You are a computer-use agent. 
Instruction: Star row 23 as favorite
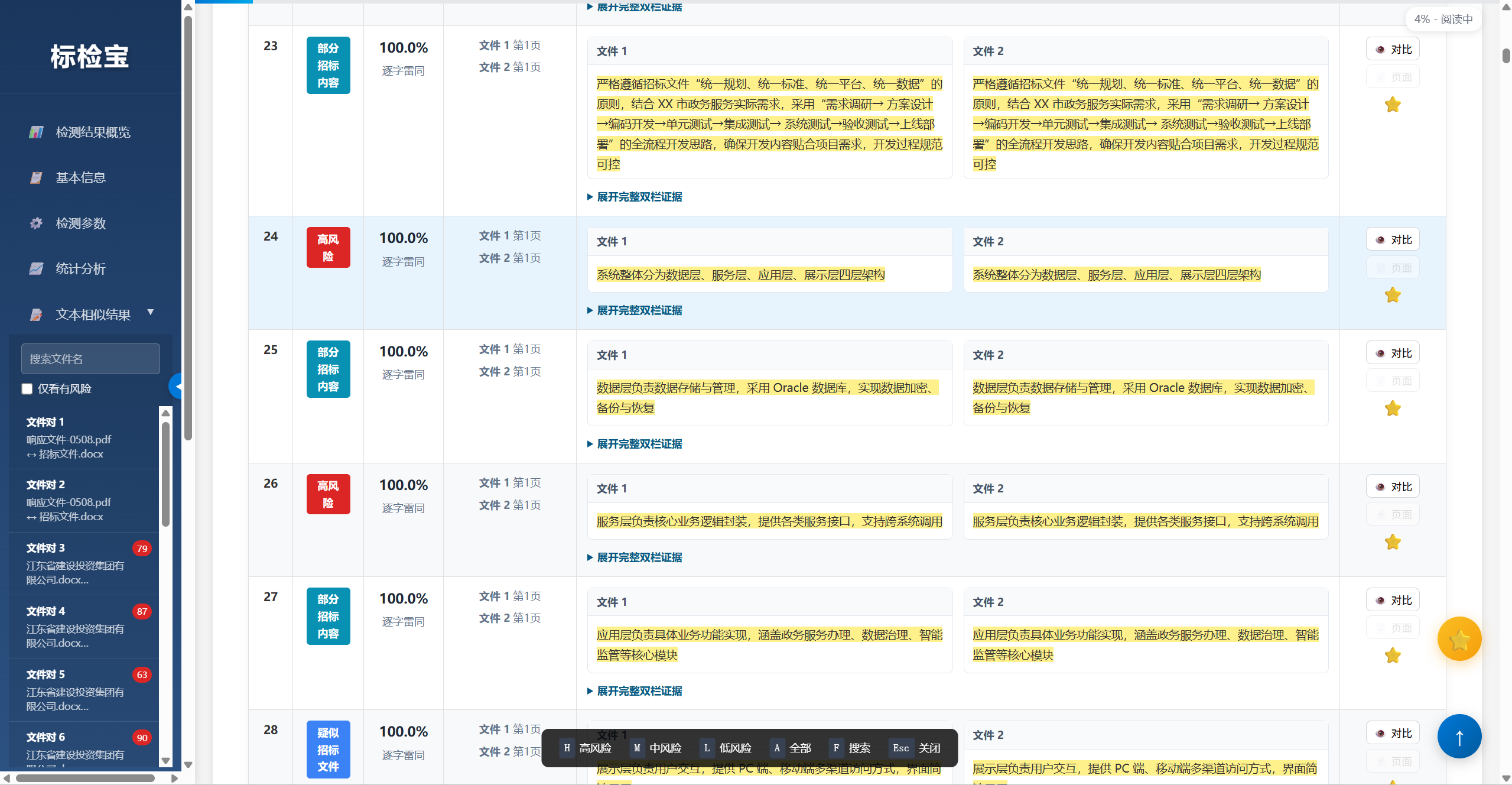coord(1393,105)
